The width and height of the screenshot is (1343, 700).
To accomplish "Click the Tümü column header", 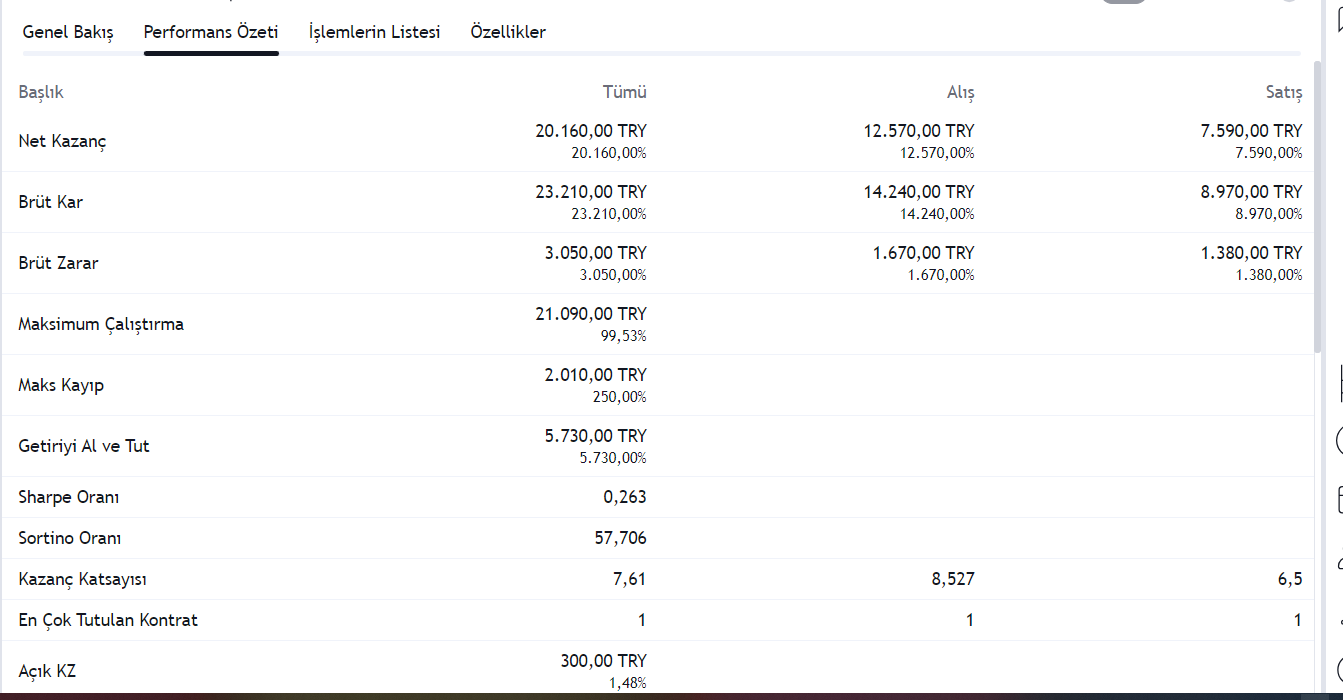I will (x=625, y=92).
